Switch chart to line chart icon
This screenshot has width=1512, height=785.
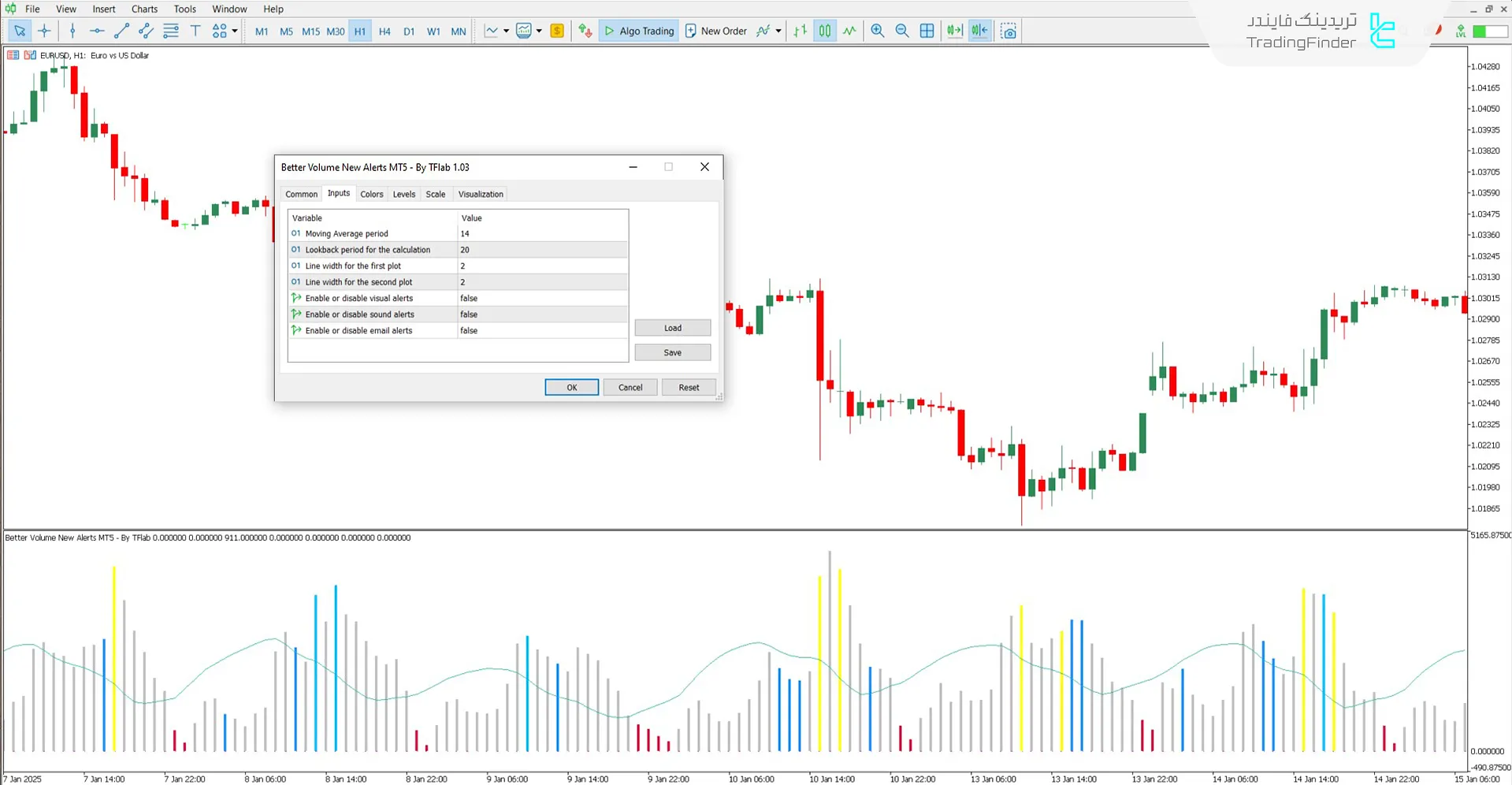pyautogui.click(x=849, y=31)
